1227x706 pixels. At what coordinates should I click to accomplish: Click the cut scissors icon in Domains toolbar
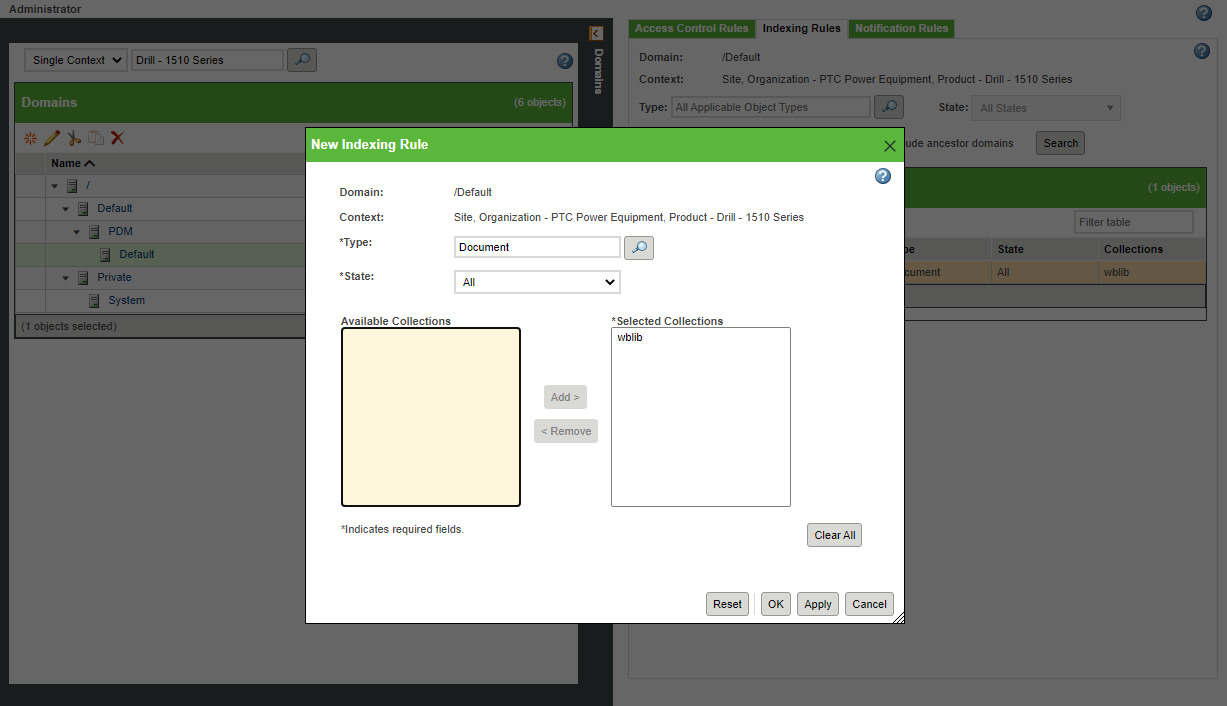(x=74, y=138)
